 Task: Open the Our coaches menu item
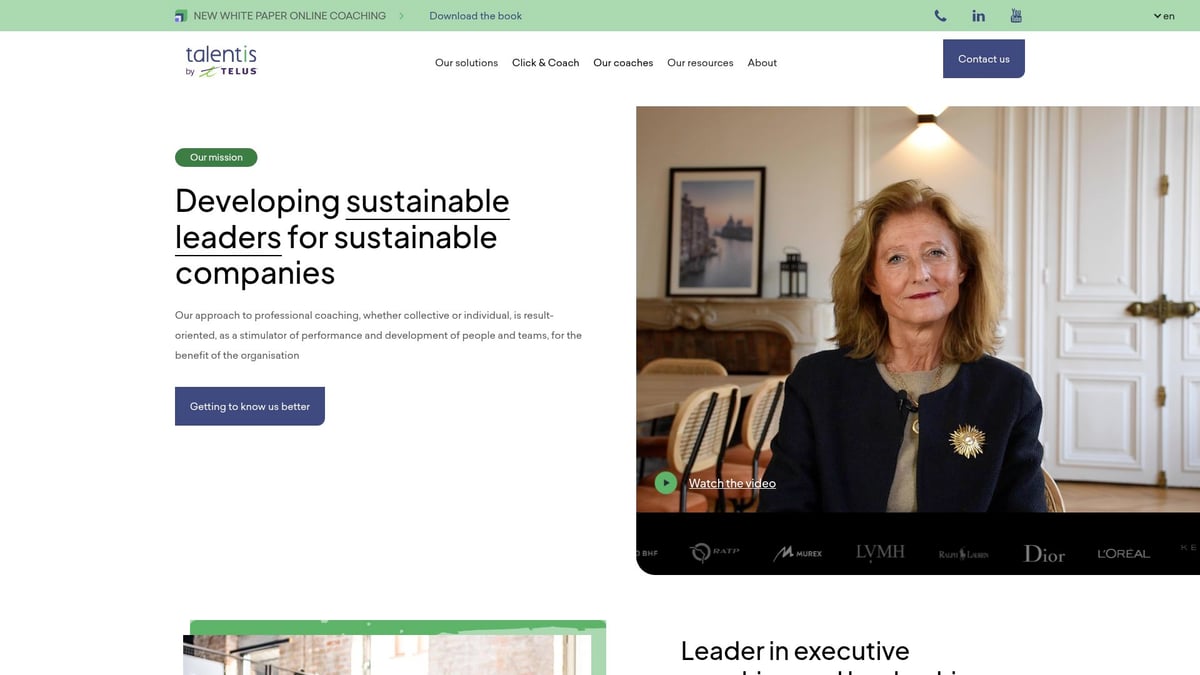(x=623, y=62)
